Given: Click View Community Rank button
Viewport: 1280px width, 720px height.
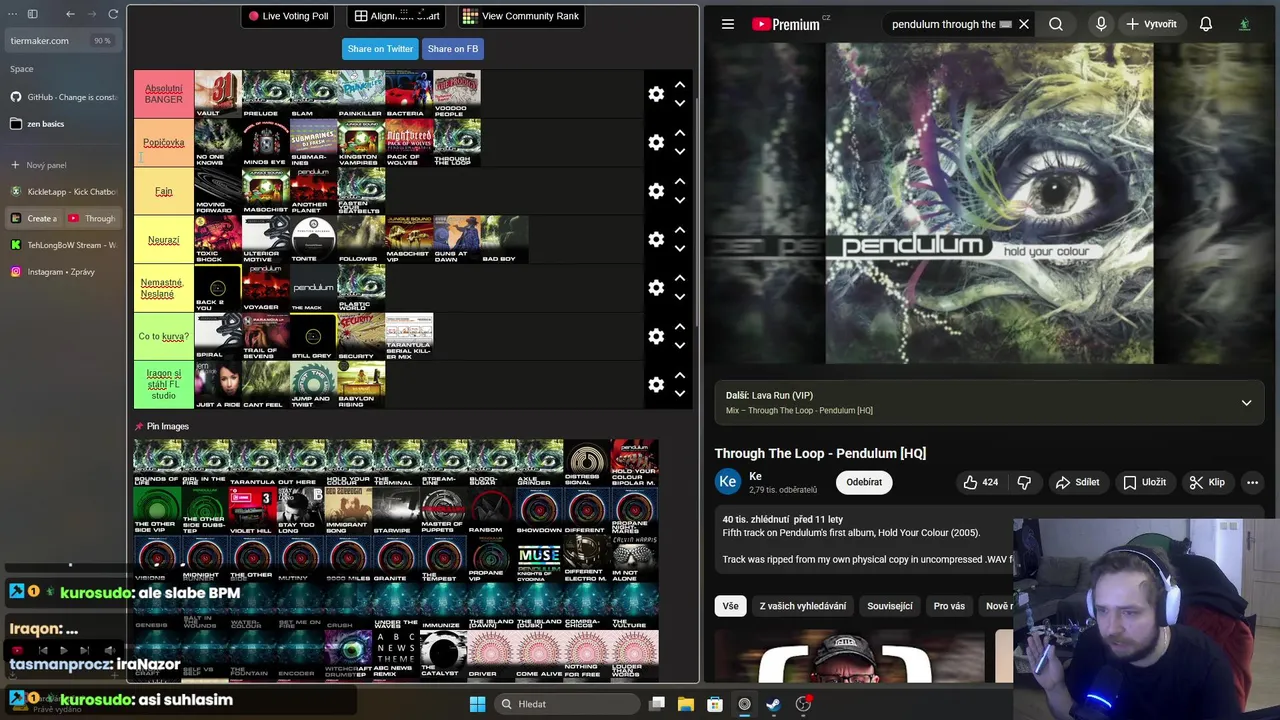Looking at the screenshot, I should pos(521,16).
